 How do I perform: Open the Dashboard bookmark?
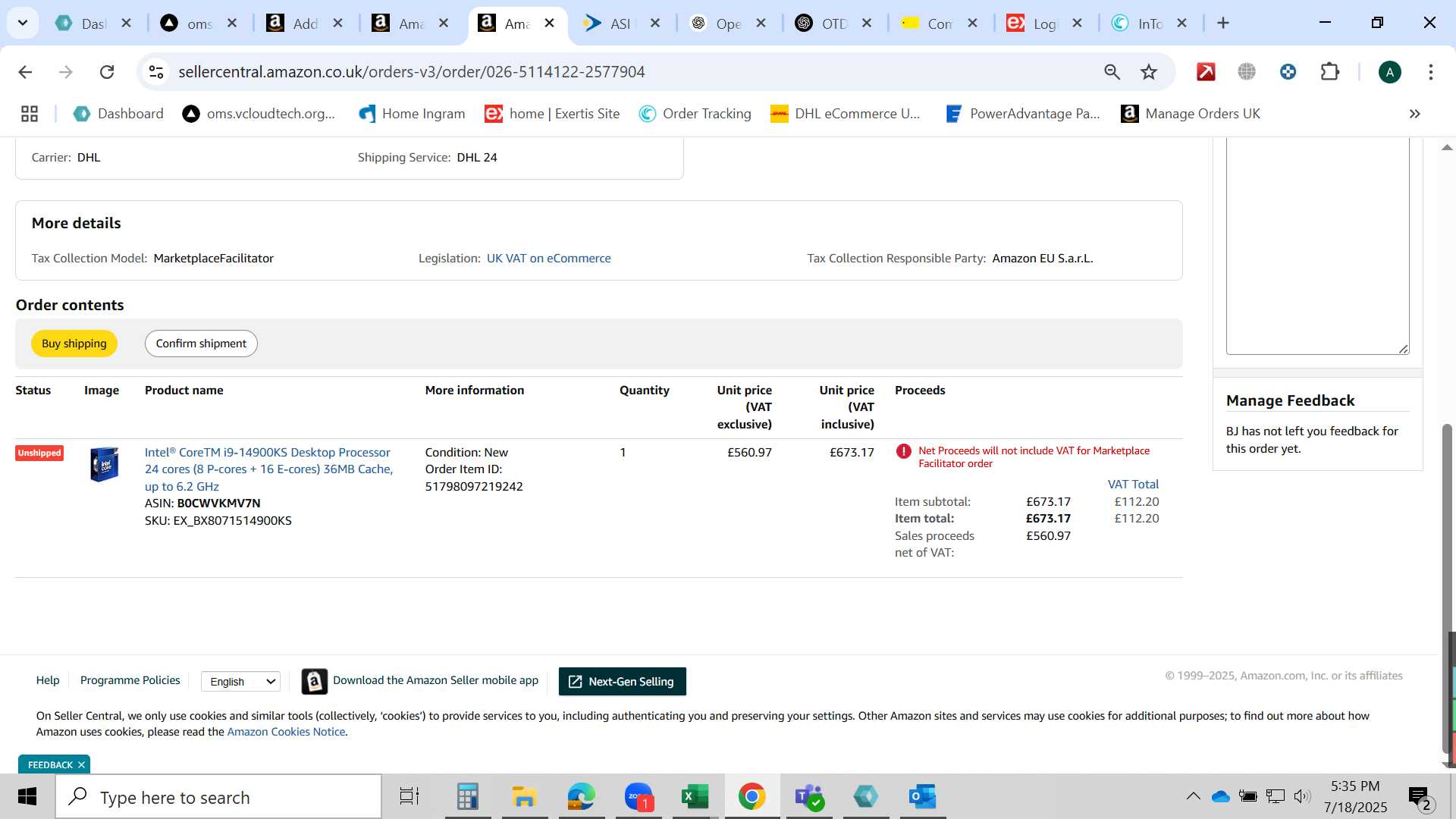coord(118,114)
